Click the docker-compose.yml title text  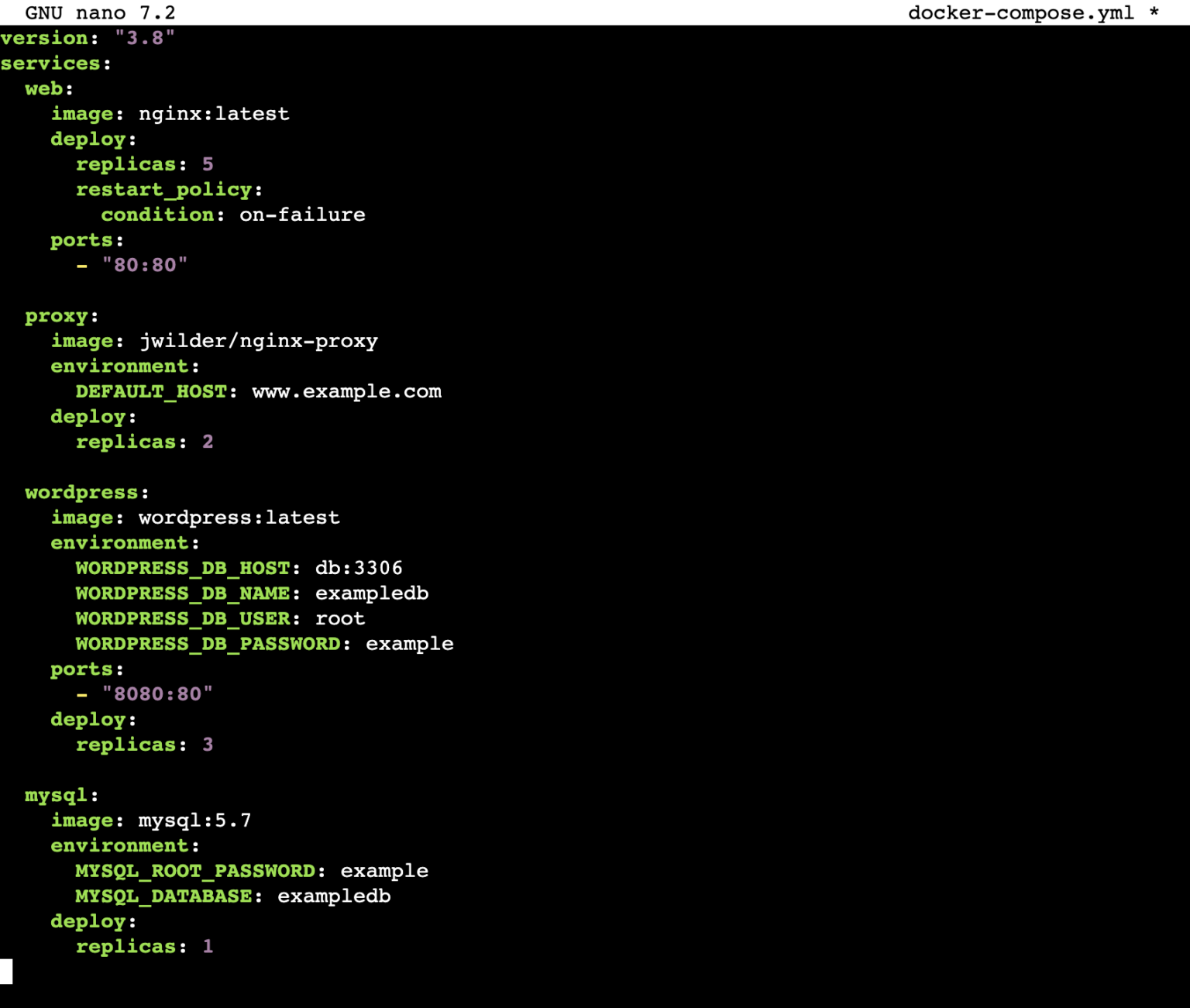point(1021,12)
